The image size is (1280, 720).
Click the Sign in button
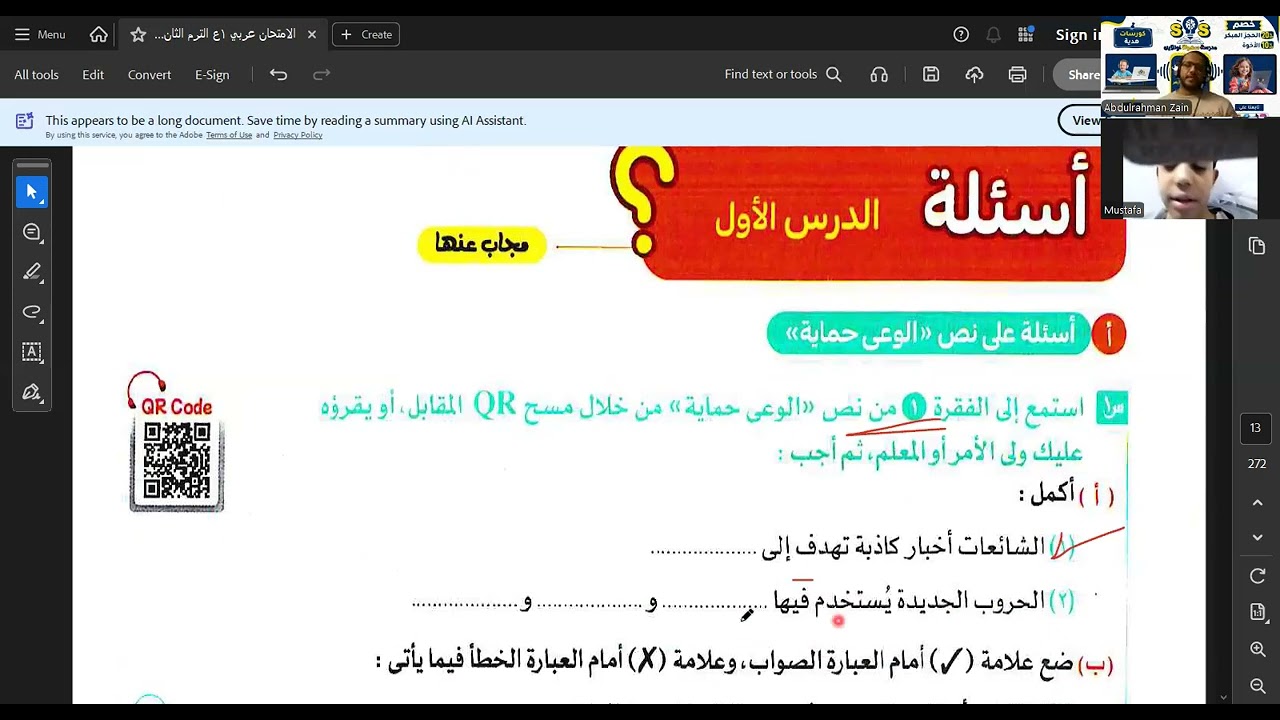tap(1078, 34)
